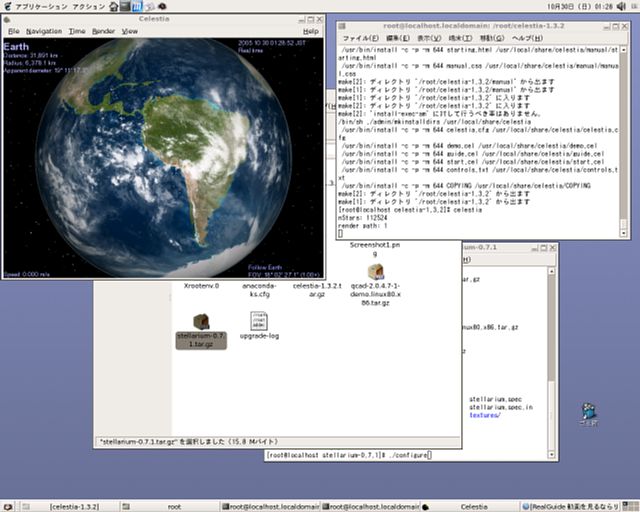
Task: Open the Celestia Time menu
Action: pyautogui.click(x=77, y=31)
